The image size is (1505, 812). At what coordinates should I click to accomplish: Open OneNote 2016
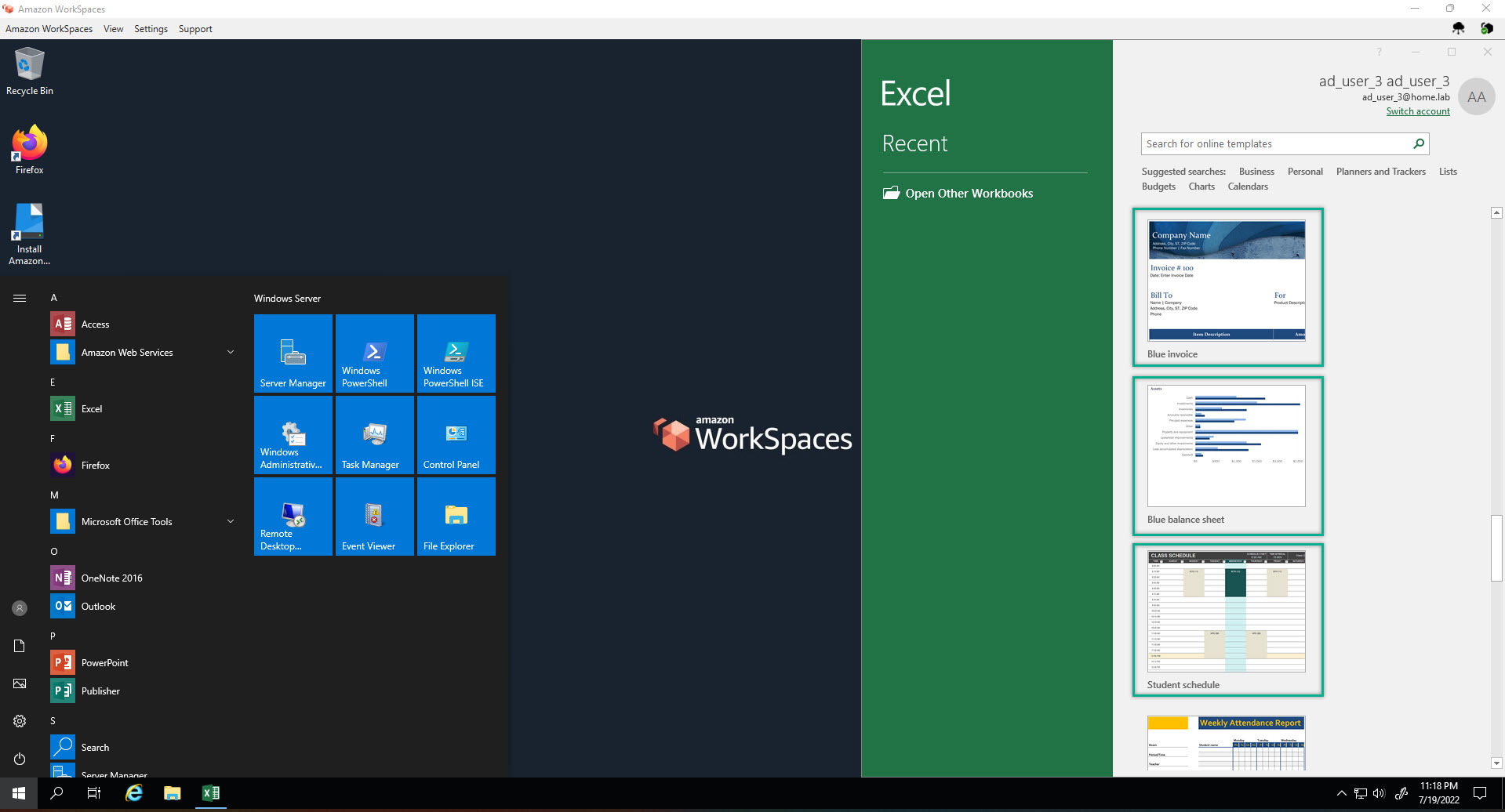coord(111,578)
